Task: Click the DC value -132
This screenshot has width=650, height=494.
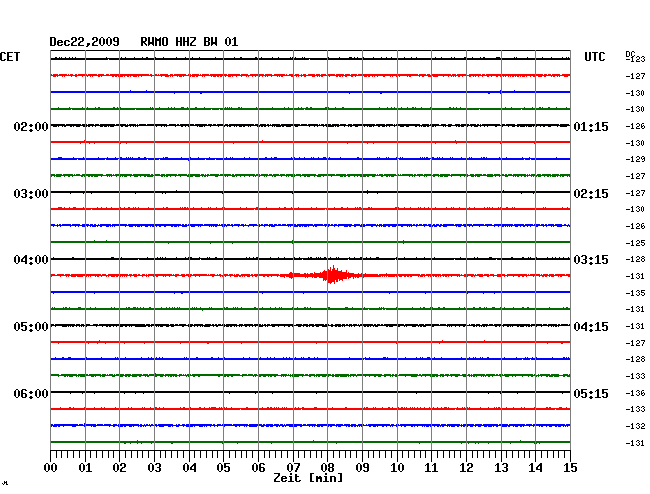Action: (635, 426)
